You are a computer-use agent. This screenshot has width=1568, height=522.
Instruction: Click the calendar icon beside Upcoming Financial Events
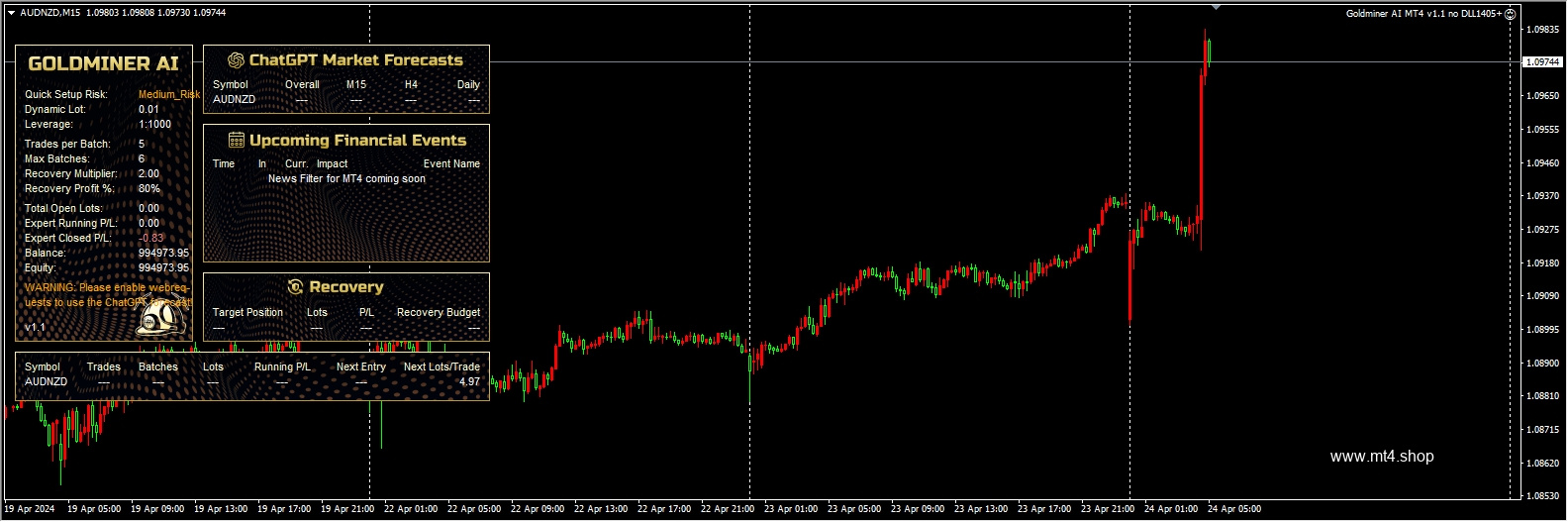[x=237, y=140]
